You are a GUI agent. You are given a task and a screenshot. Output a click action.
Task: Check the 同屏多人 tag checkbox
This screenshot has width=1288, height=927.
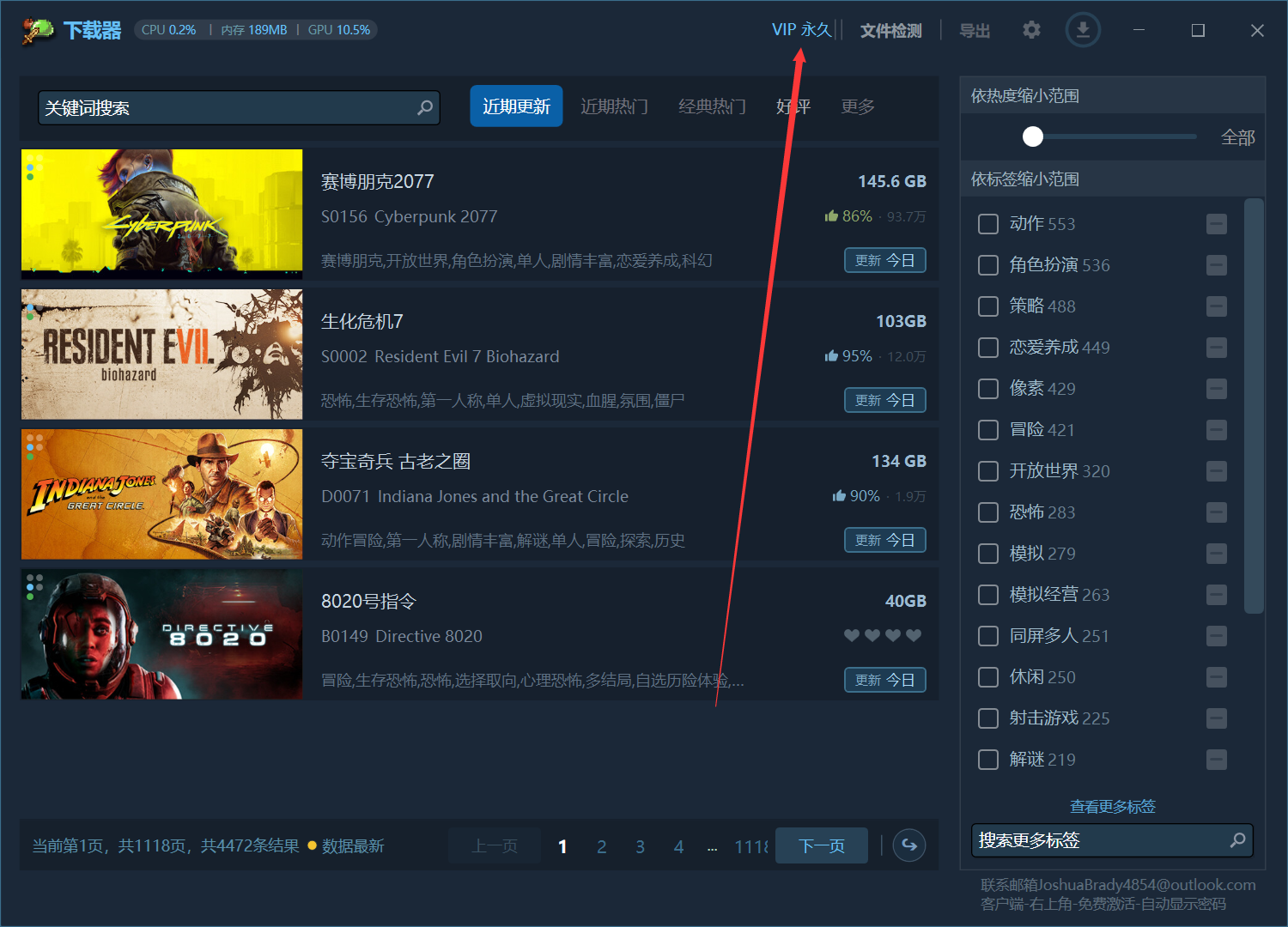(x=988, y=636)
